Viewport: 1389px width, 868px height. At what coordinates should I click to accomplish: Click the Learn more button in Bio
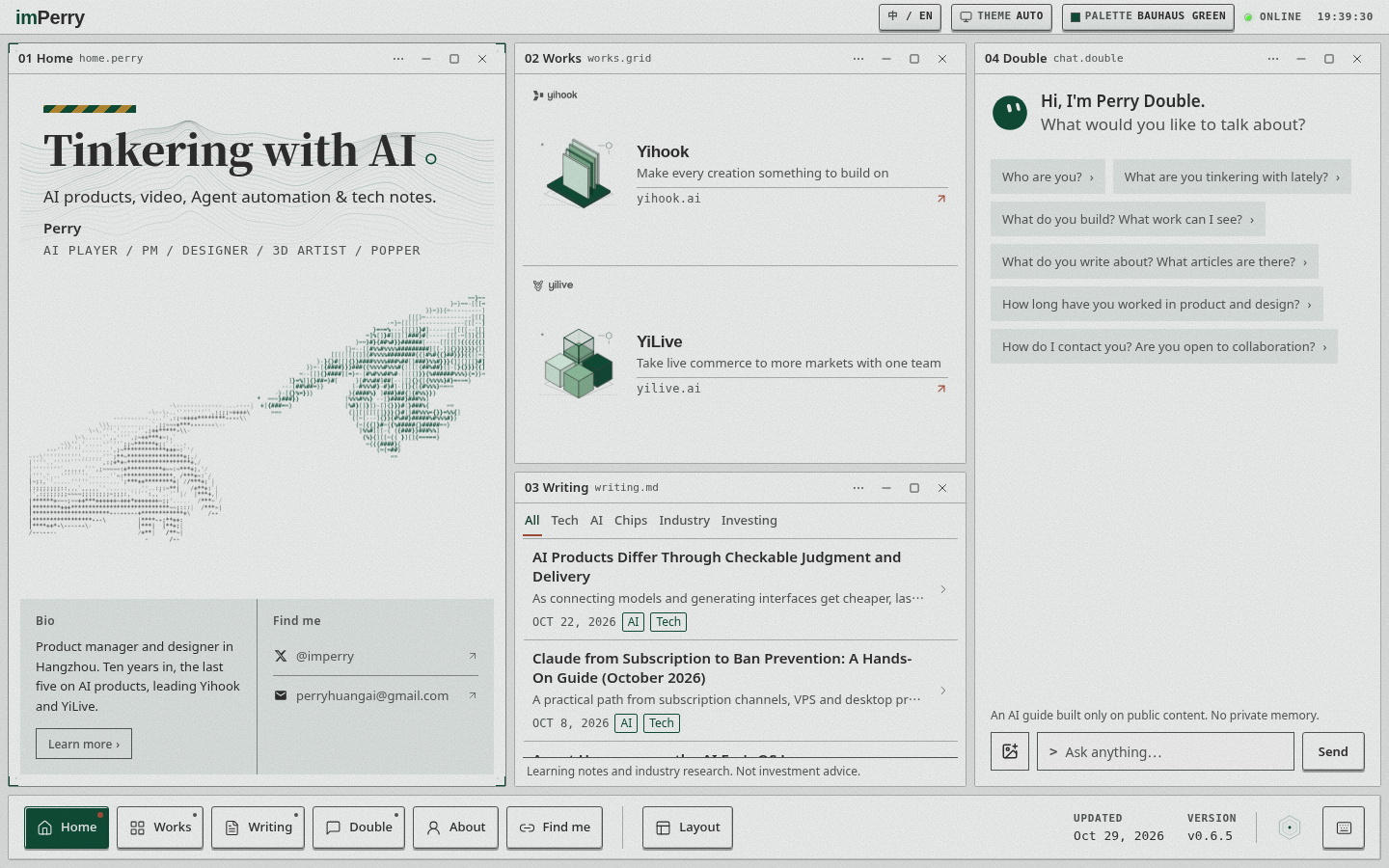click(x=84, y=744)
